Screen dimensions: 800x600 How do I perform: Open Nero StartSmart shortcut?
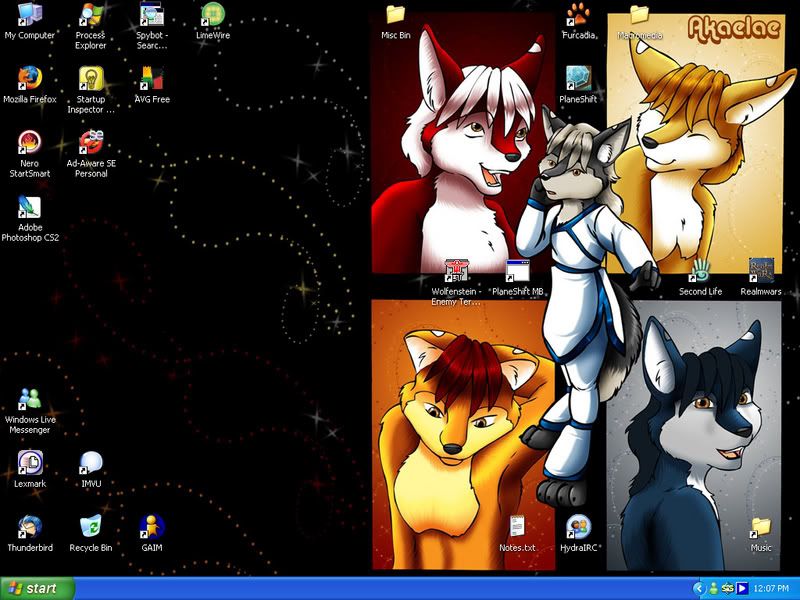30,155
